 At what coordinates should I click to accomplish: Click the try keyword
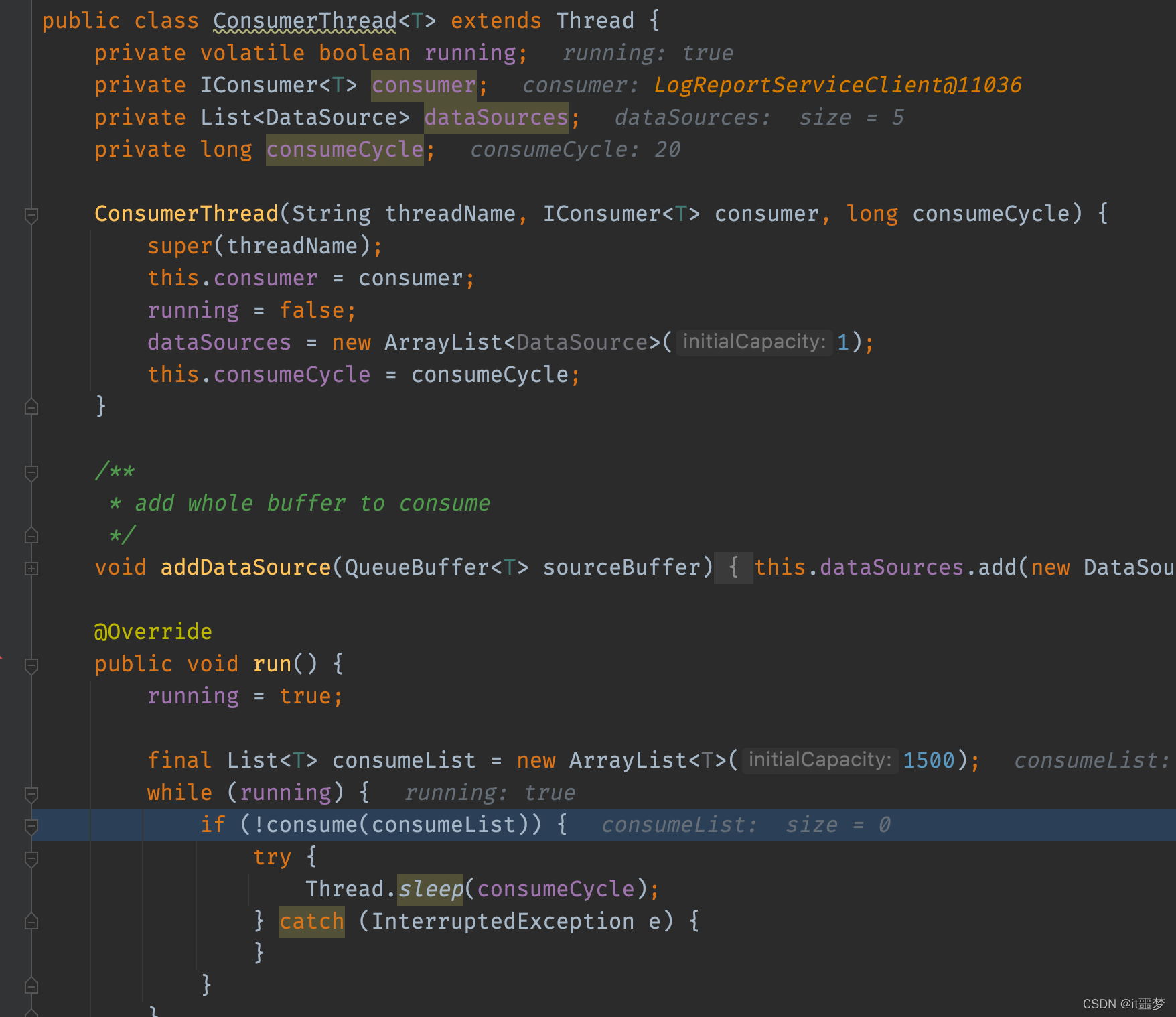tap(272, 857)
